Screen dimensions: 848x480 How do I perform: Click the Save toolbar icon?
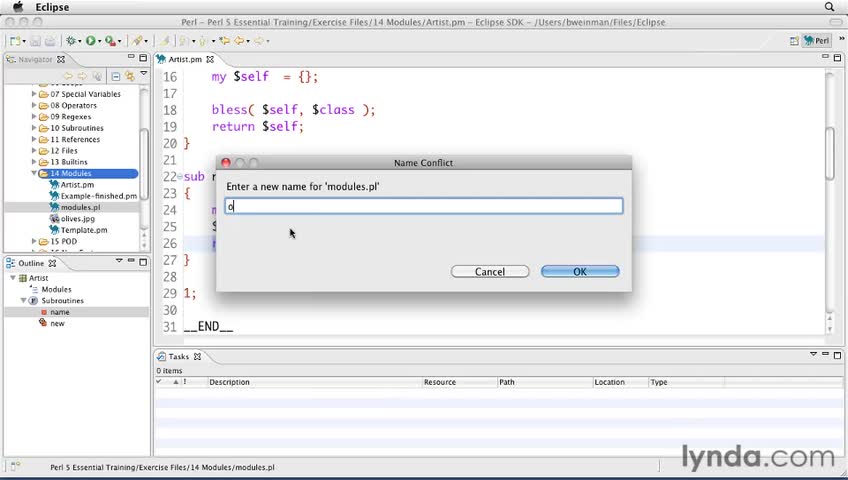[x=35, y=41]
